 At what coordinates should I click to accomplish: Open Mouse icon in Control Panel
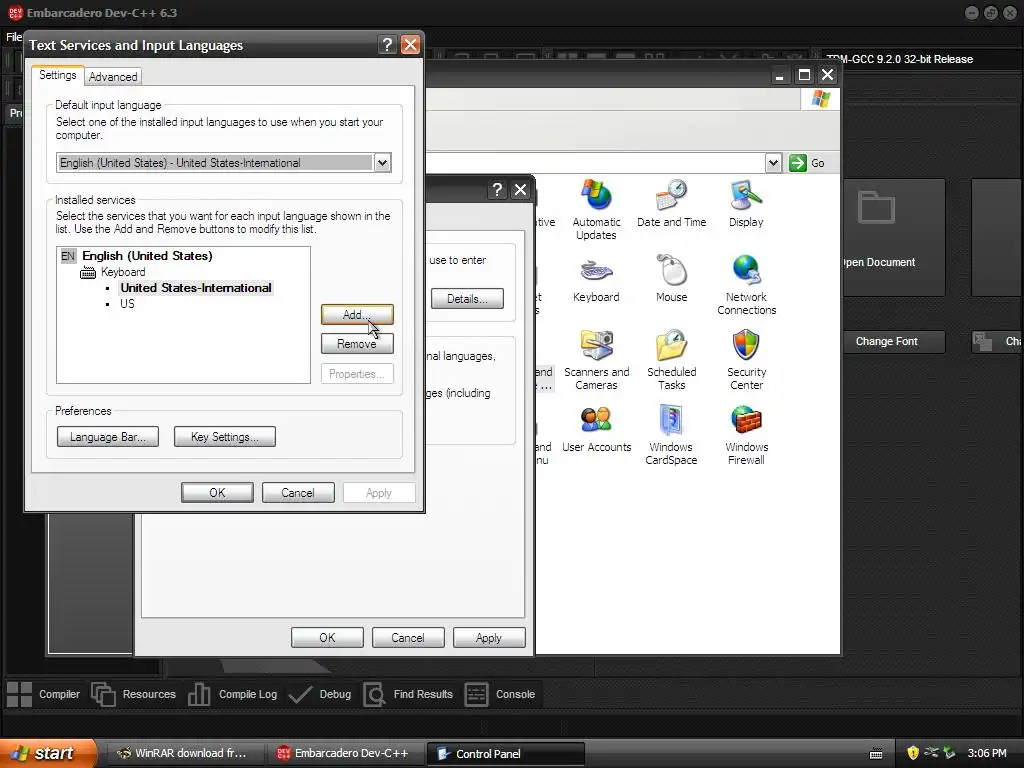click(x=671, y=279)
